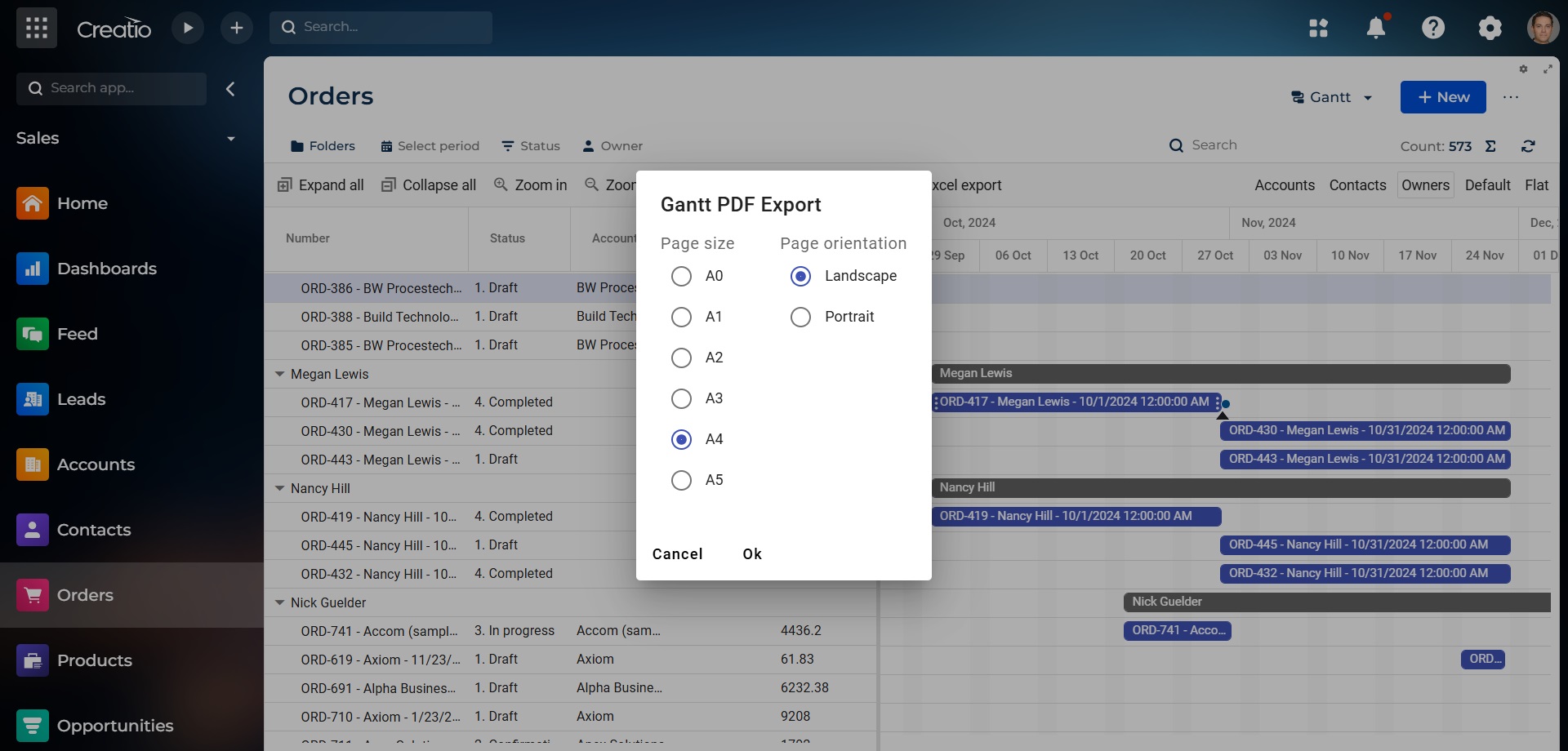This screenshot has height=751, width=1568.
Task: Open Dashboards from the sidebar
Action: (x=107, y=268)
